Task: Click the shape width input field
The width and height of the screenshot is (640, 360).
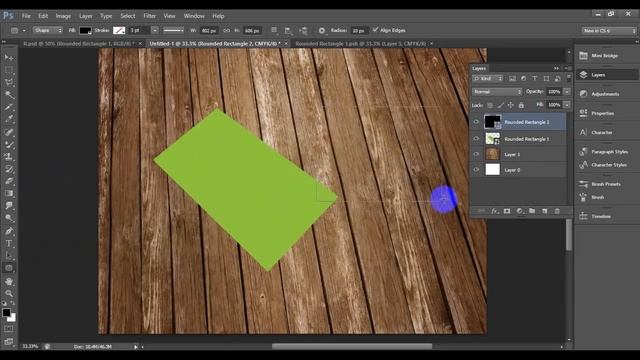Action: 209,31
